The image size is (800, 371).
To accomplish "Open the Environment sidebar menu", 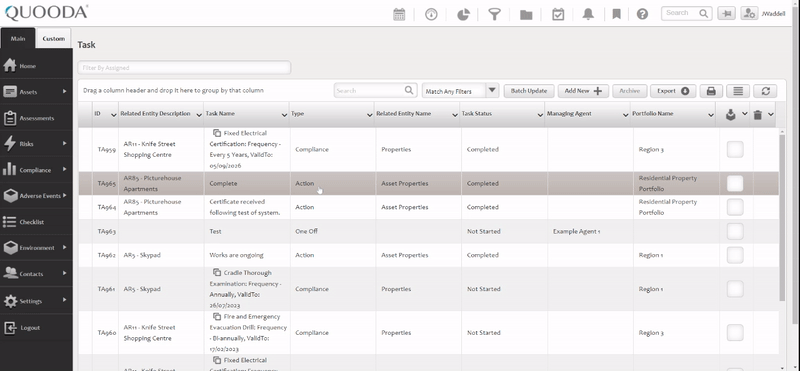I will point(36,248).
